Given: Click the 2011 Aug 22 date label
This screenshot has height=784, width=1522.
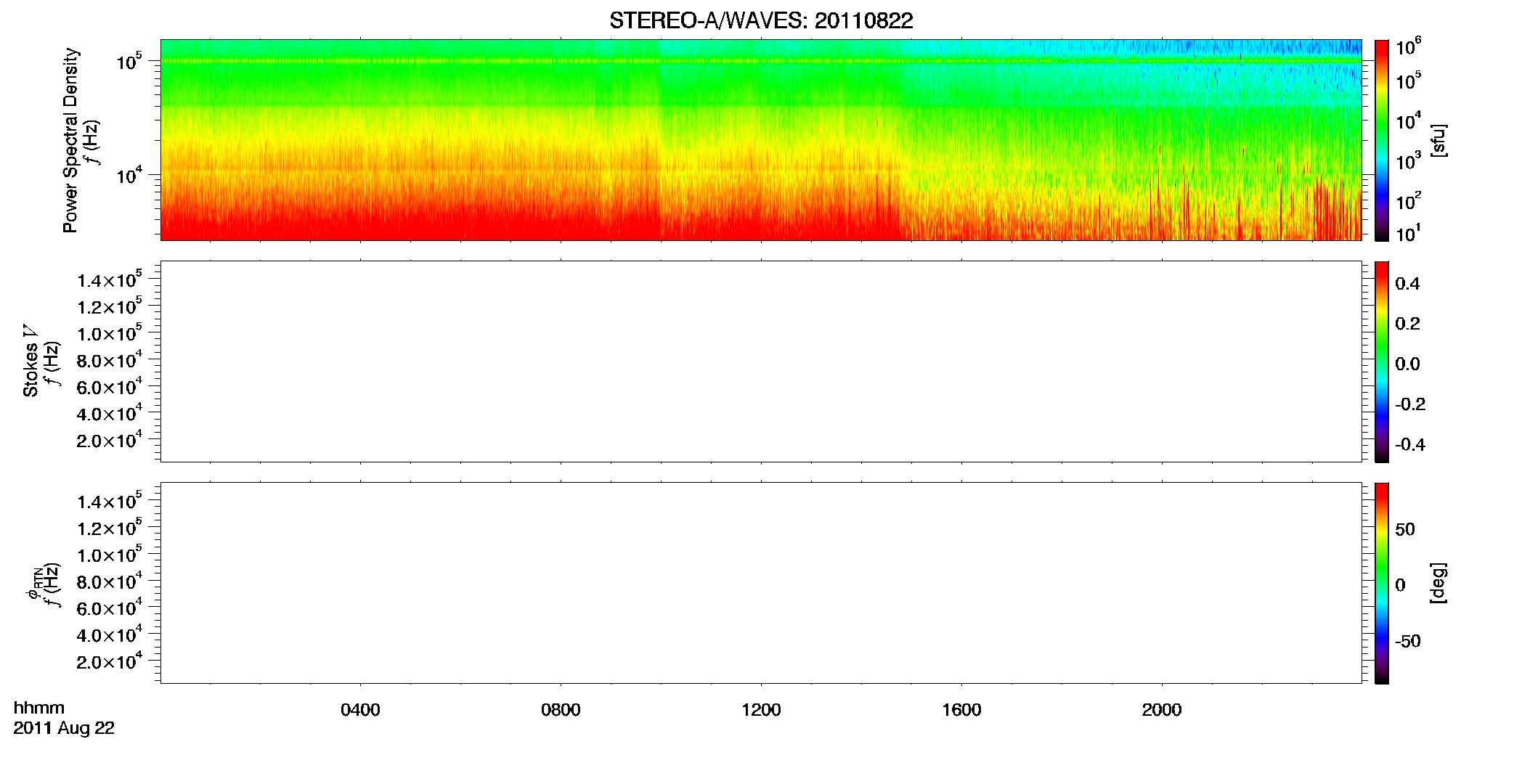Looking at the screenshot, I should 64,728.
